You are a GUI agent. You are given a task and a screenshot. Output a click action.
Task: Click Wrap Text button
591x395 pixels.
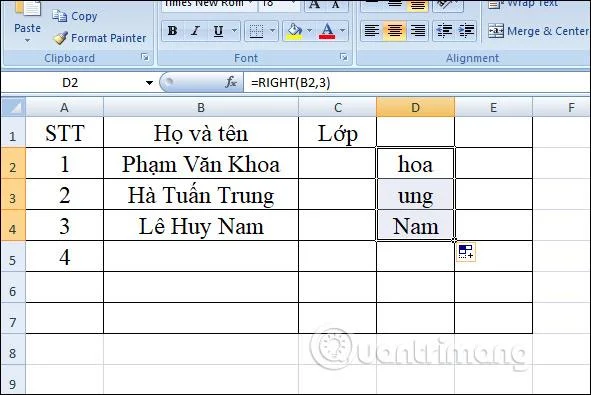[523, 4]
